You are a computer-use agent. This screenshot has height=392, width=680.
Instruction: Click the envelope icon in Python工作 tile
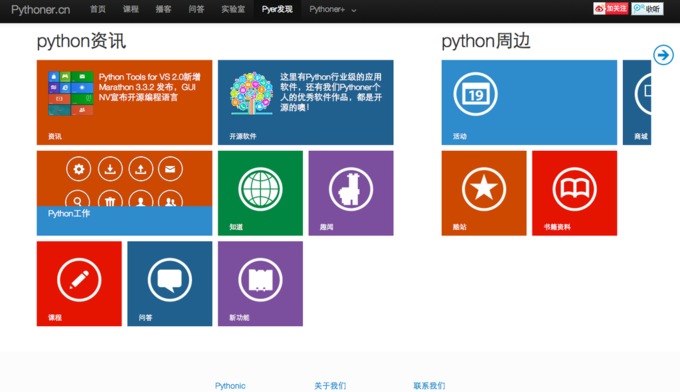(170, 169)
